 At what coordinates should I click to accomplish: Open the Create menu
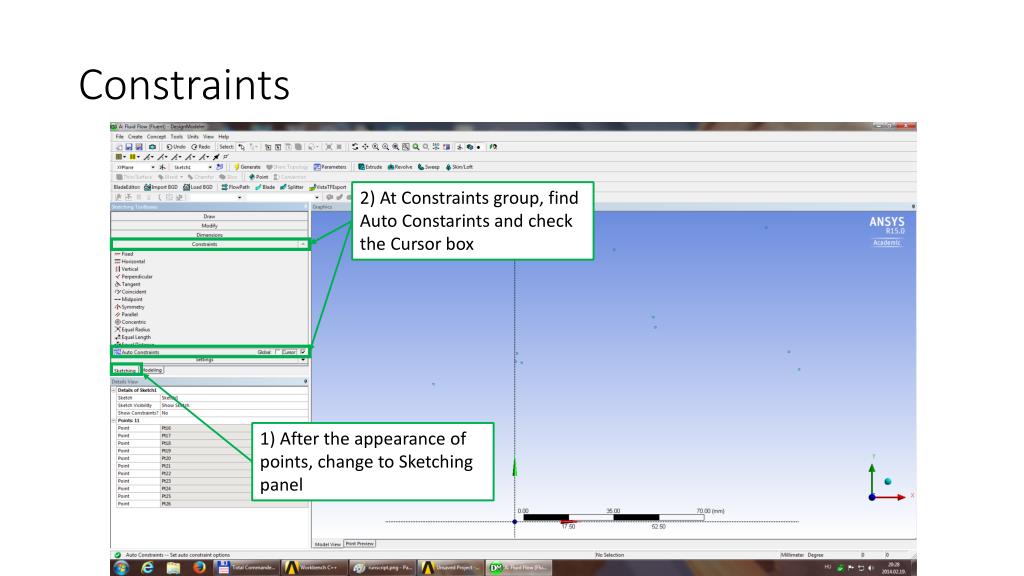[135, 136]
